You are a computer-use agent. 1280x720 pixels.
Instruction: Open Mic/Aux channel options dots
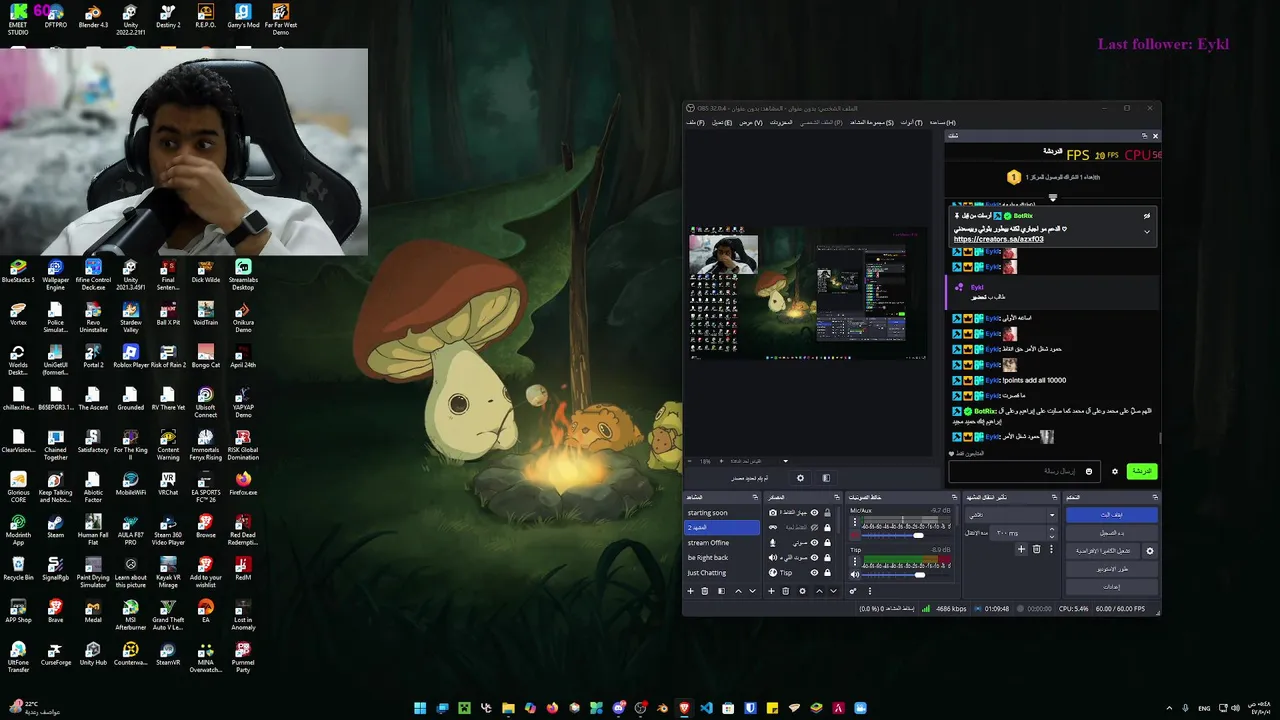[855, 522]
